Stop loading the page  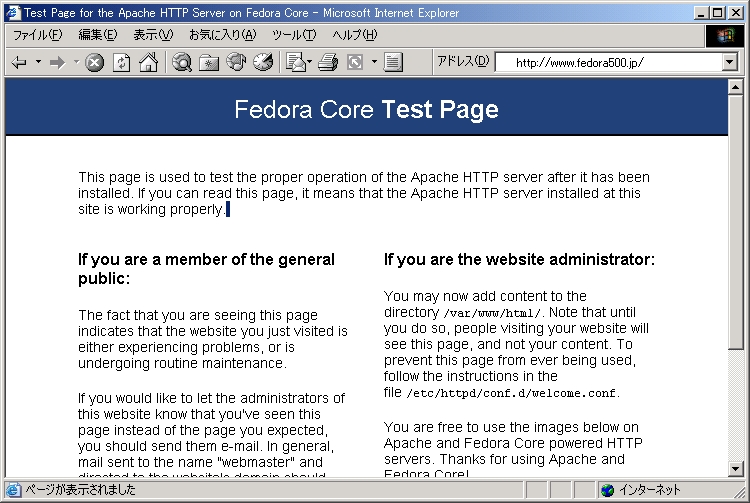pyautogui.click(x=94, y=63)
